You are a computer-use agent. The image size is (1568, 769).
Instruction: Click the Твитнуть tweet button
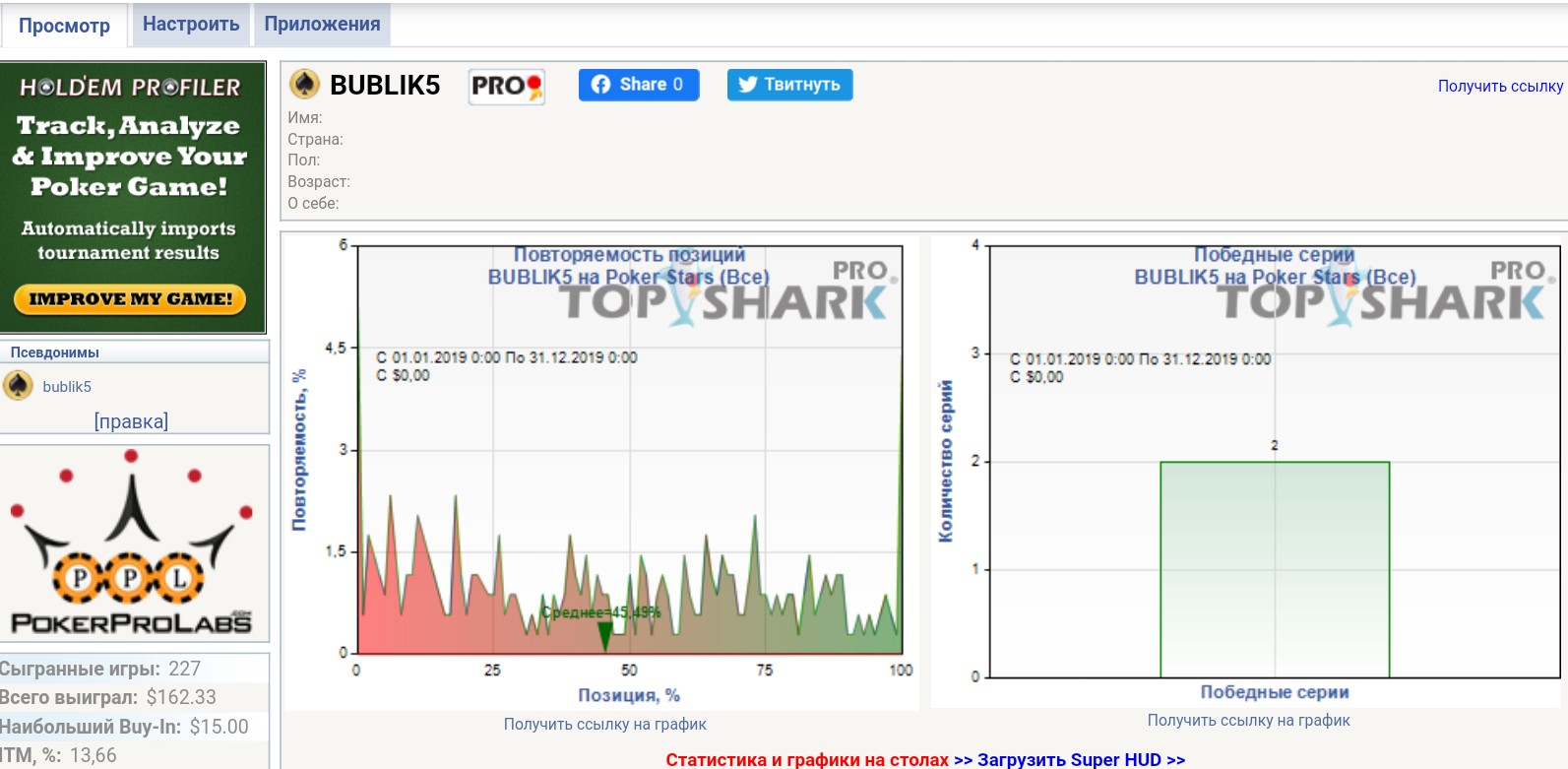click(789, 85)
